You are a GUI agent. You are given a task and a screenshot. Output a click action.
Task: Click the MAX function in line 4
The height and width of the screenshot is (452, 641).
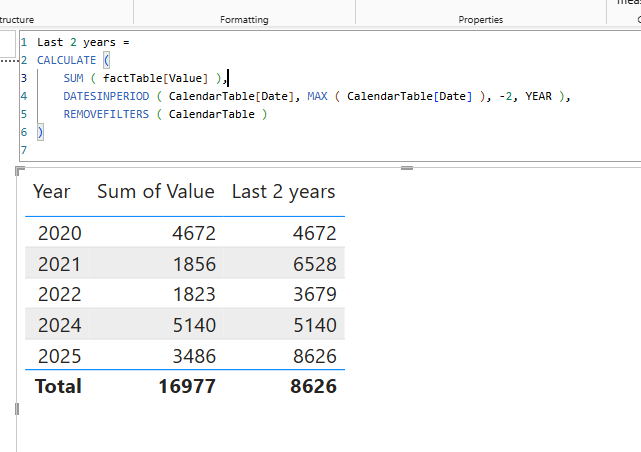pyautogui.click(x=317, y=96)
